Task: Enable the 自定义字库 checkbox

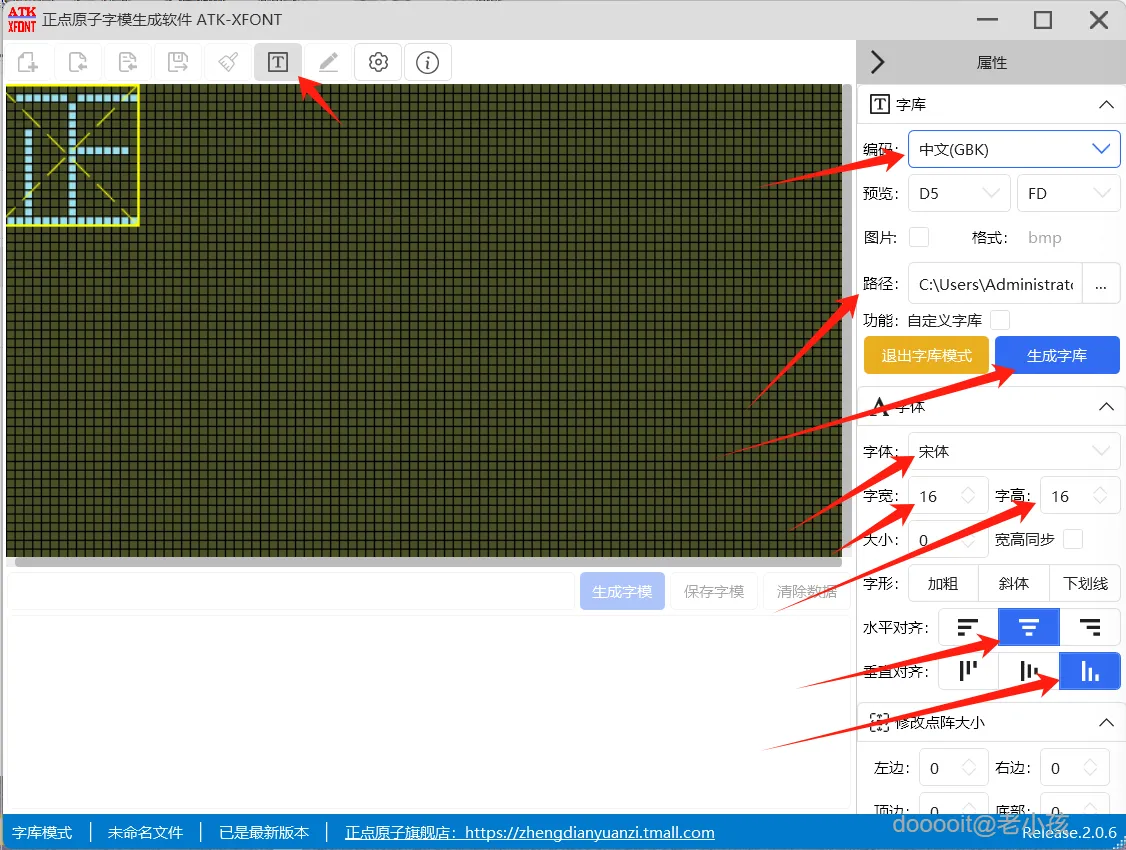Action: 1000,319
